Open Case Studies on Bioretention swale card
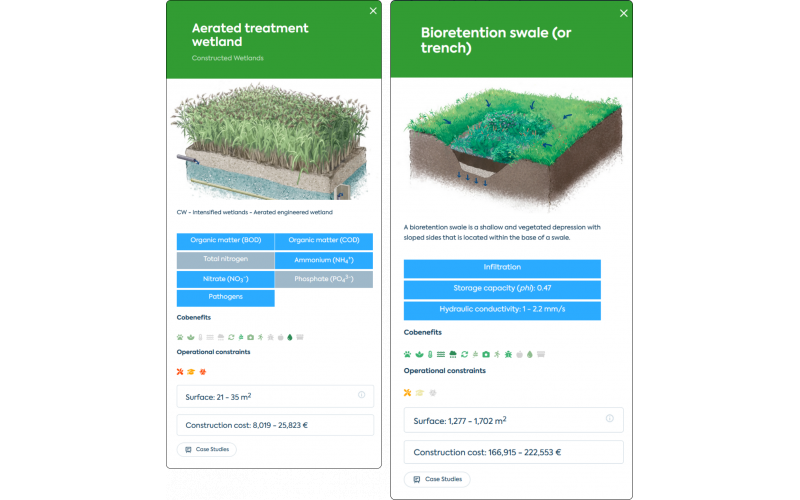The width and height of the screenshot is (800, 500). point(437,479)
